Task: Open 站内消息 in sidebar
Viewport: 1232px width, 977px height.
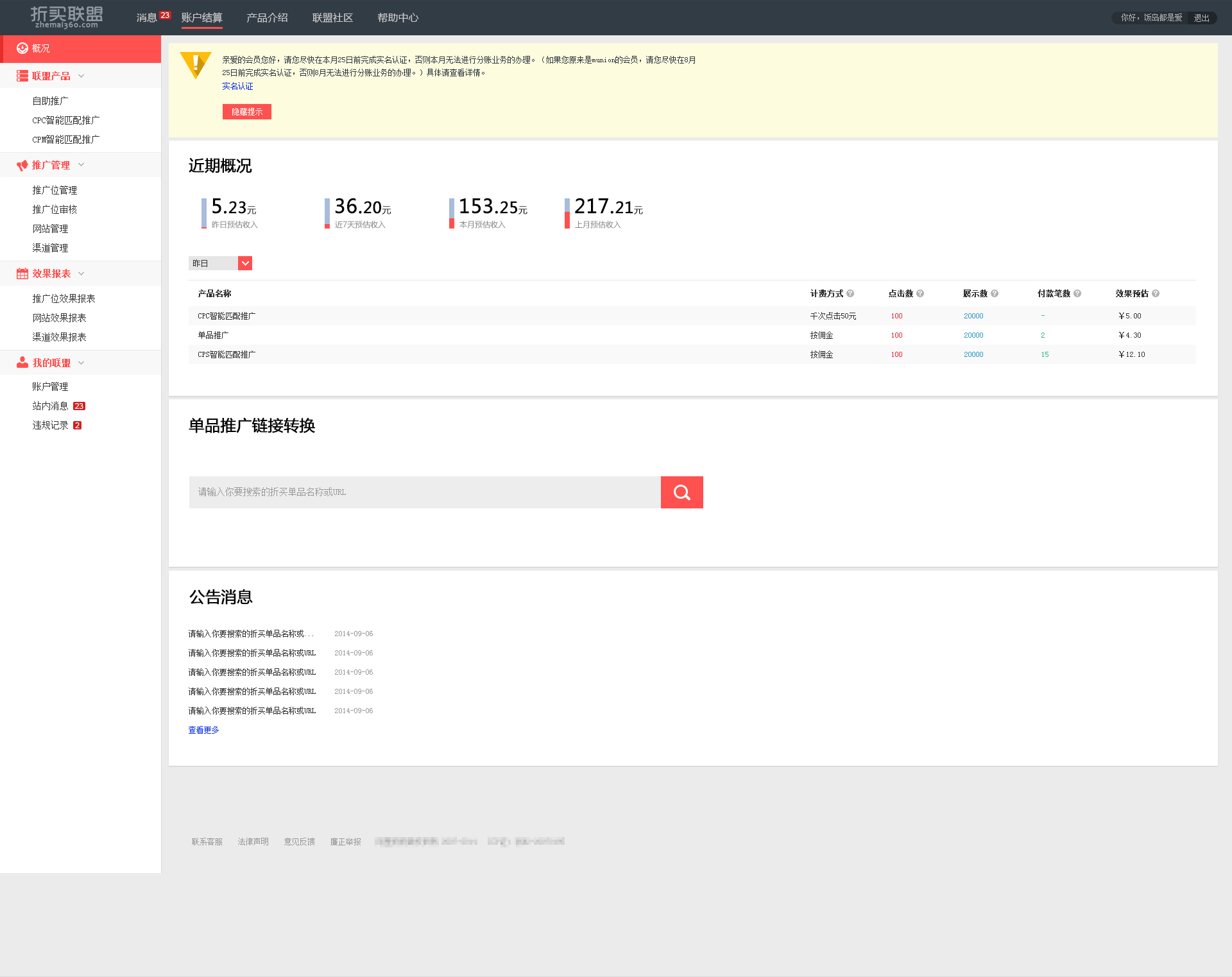Action: click(50, 406)
